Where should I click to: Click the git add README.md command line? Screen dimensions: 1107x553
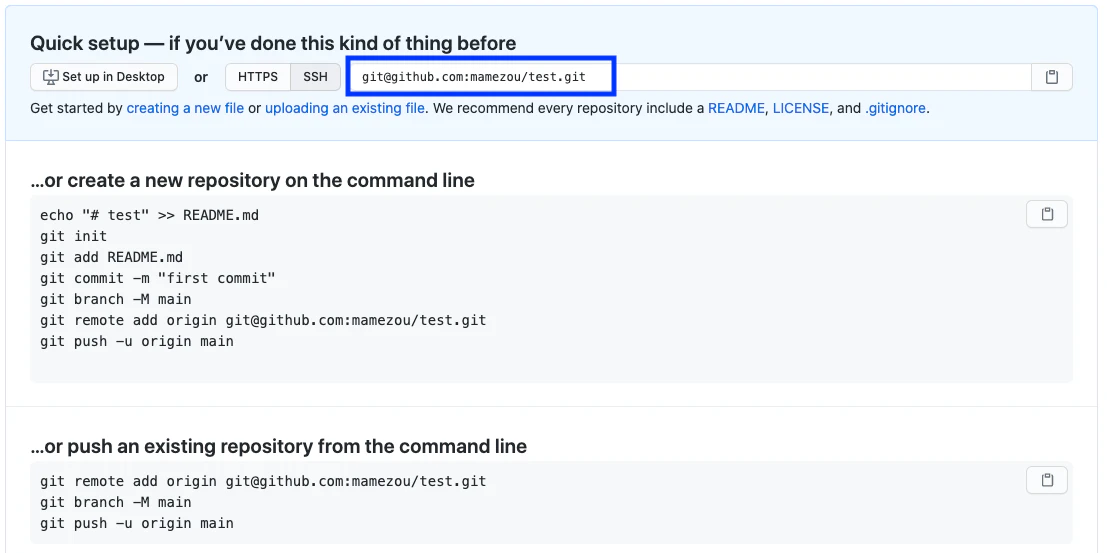pos(112,257)
